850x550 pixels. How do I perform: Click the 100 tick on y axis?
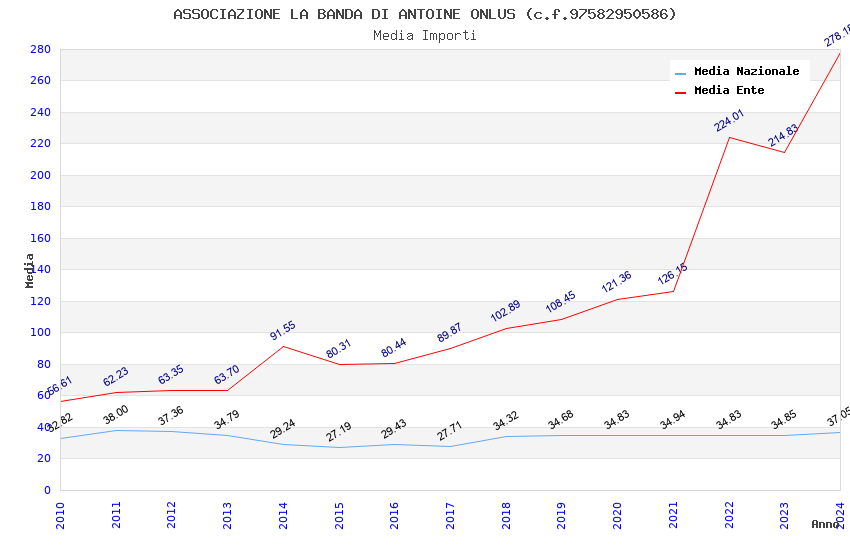(x=40, y=333)
